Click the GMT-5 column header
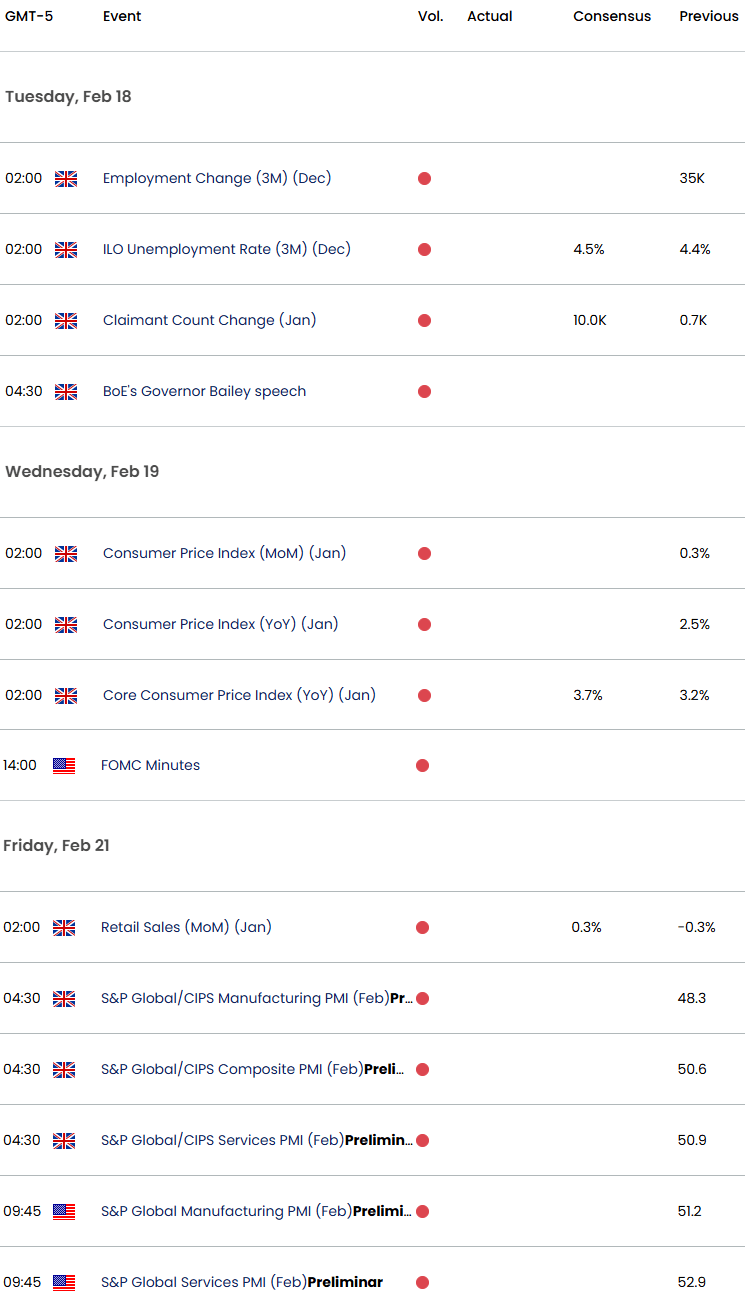 coord(28,16)
